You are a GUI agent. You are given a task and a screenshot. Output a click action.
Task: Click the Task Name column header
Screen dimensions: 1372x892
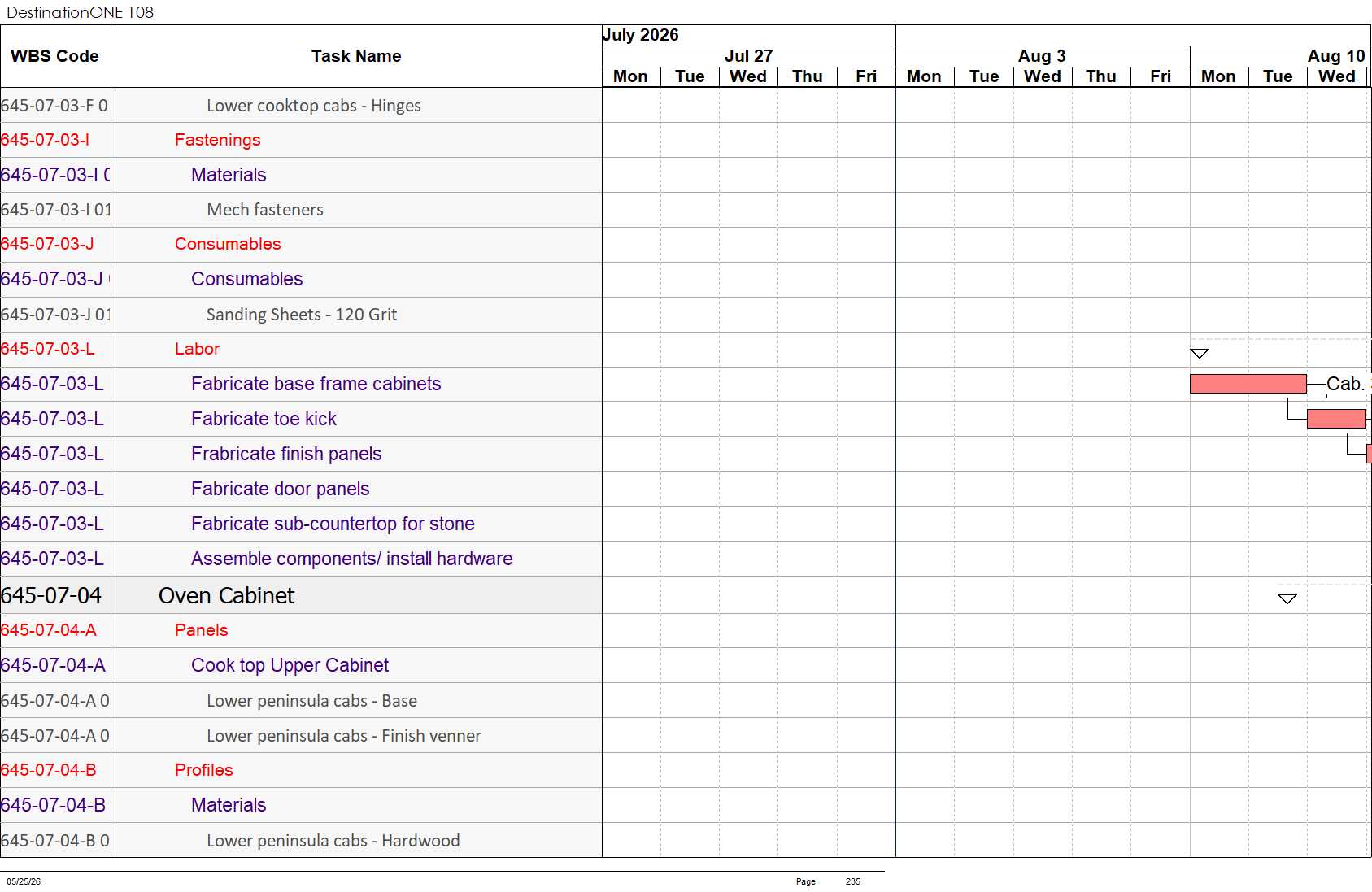pos(356,56)
